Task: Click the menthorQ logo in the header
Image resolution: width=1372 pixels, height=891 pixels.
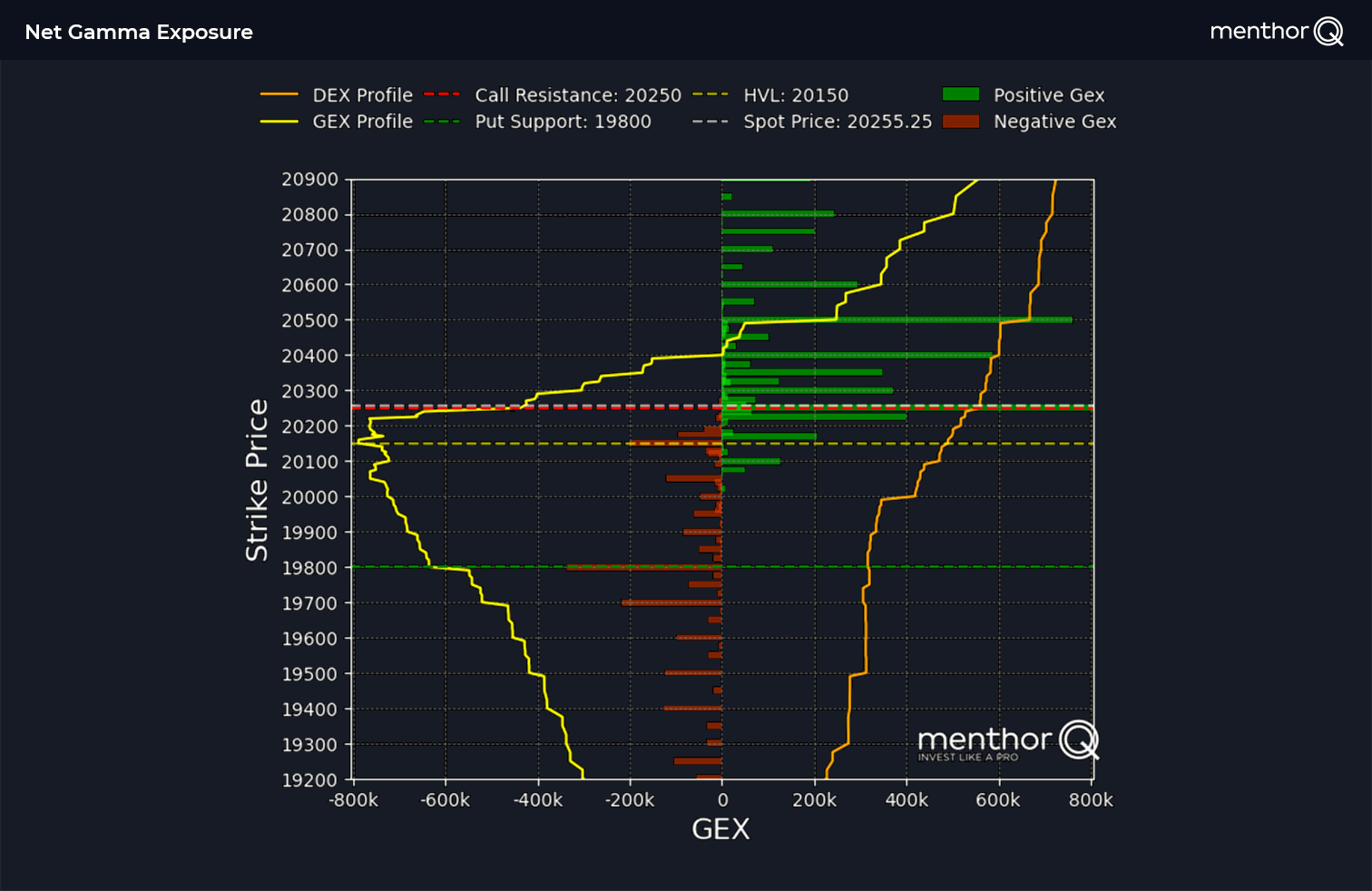Action: click(x=1277, y=30)
